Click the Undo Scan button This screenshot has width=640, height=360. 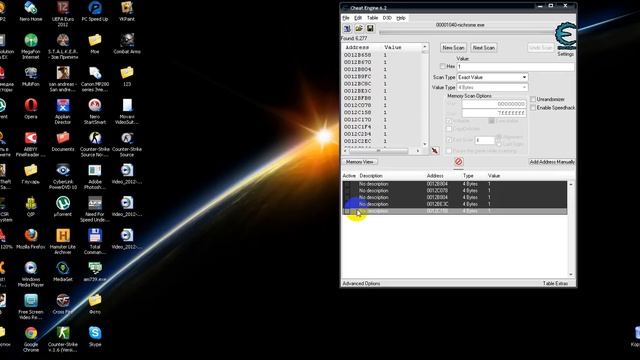(540, 48)
